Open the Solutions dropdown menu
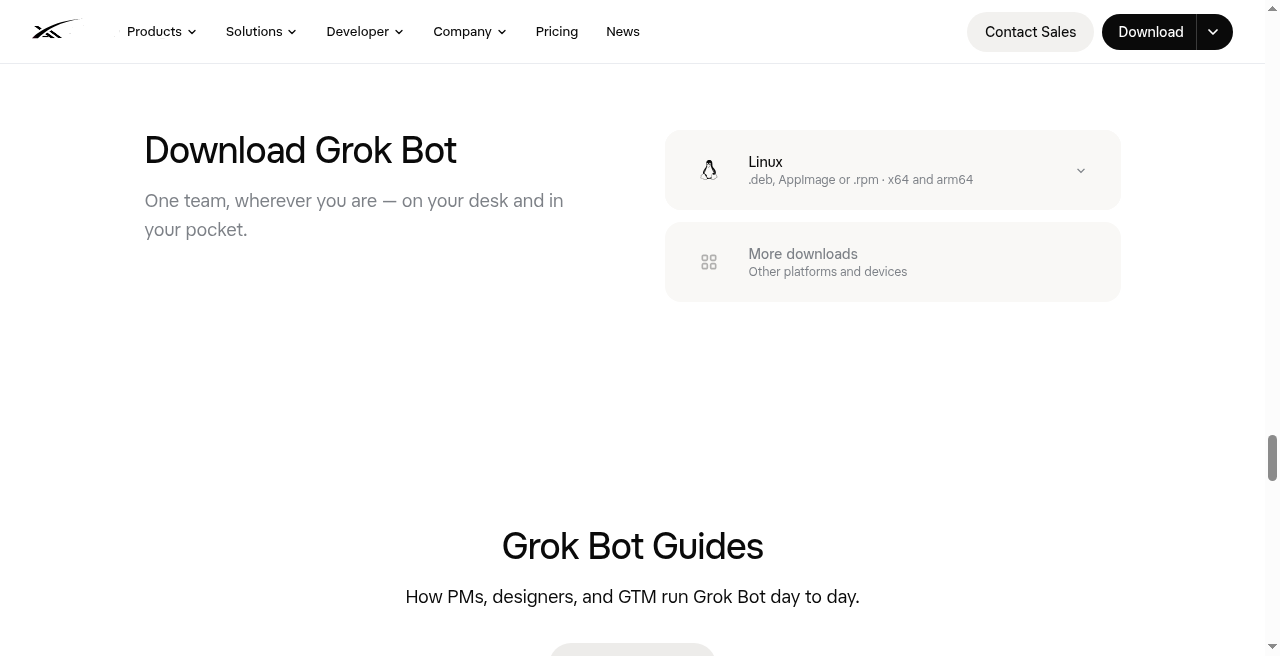Image resolution: width=1280 pixels, height=656 pixels. coord(261,32)
